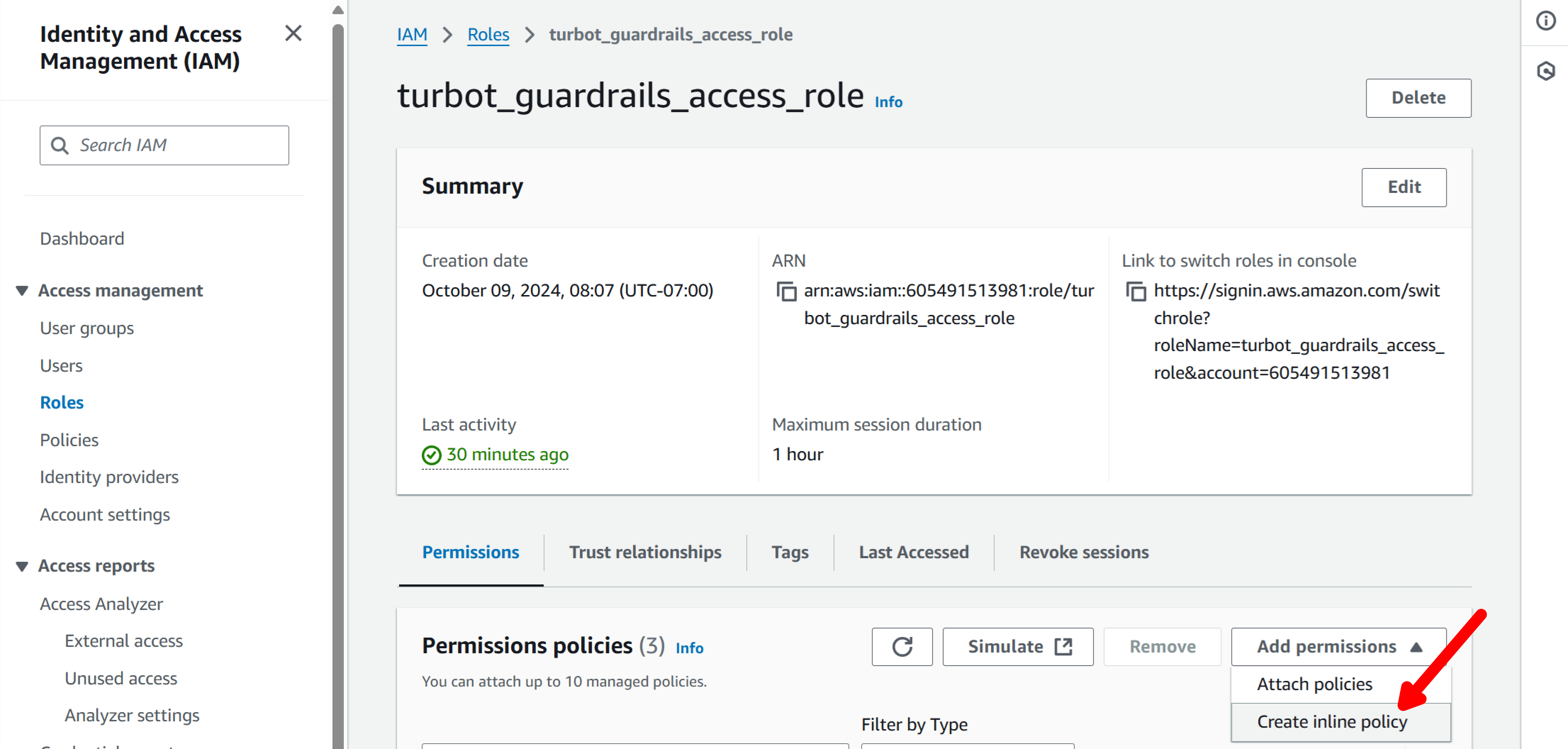Edit the role Summary
This screenshot has height=749, width=1568.
point(1404,188)
